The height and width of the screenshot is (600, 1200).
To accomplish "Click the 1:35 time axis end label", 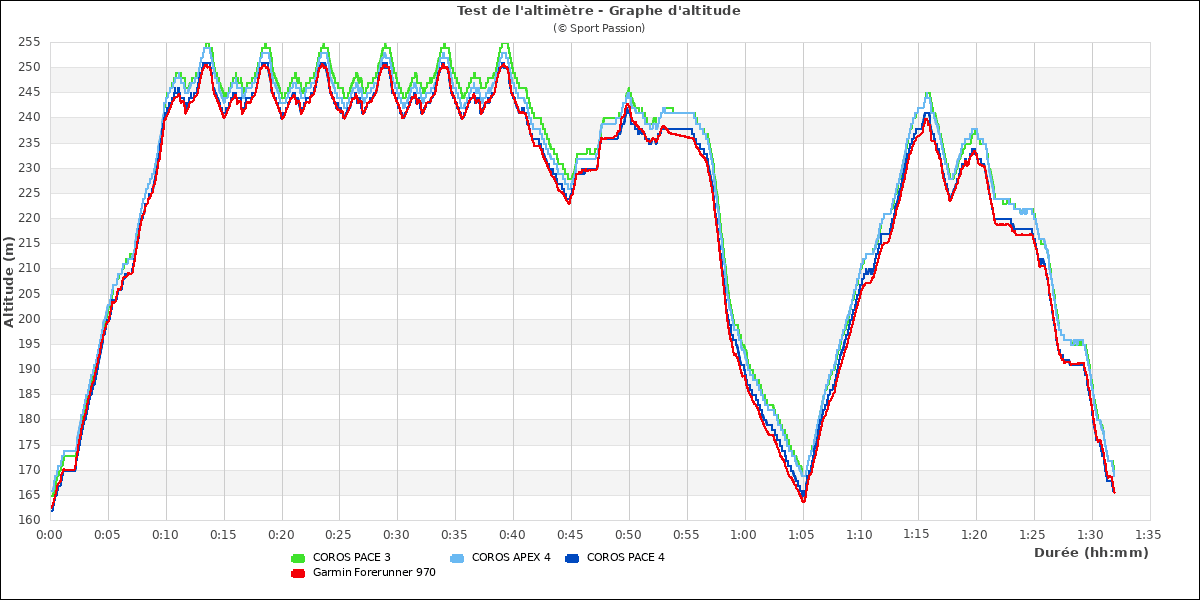I will click(x=1148, y=535).
